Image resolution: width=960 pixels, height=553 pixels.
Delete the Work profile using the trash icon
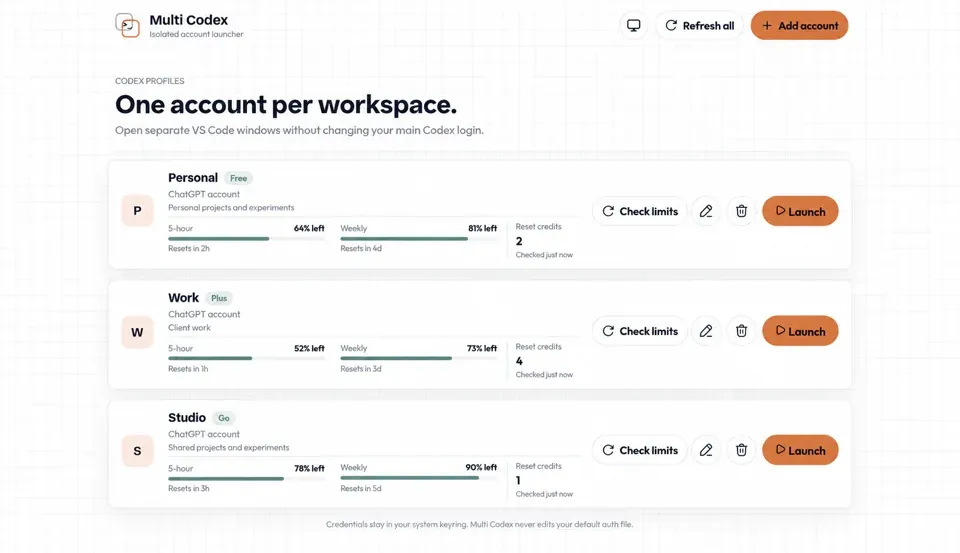741,331
